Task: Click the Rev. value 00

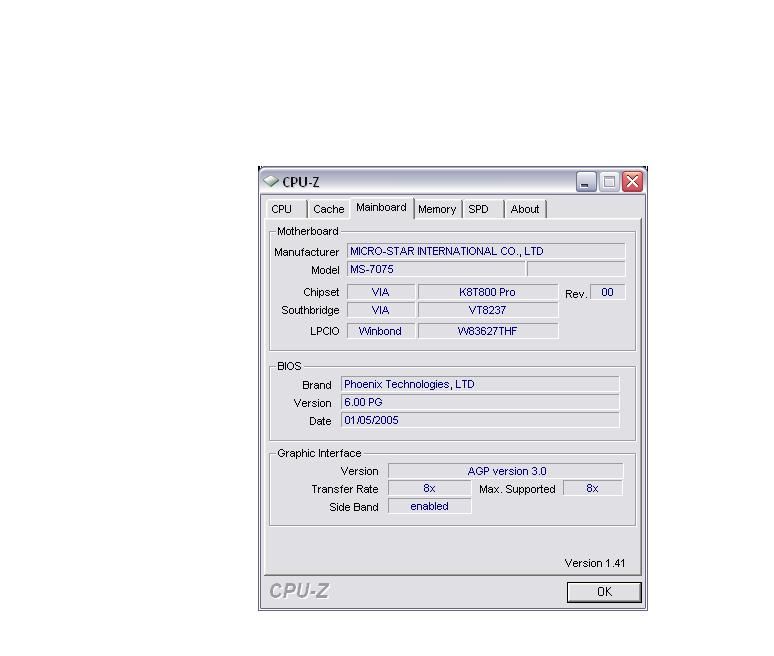Action: coord(608,292)
